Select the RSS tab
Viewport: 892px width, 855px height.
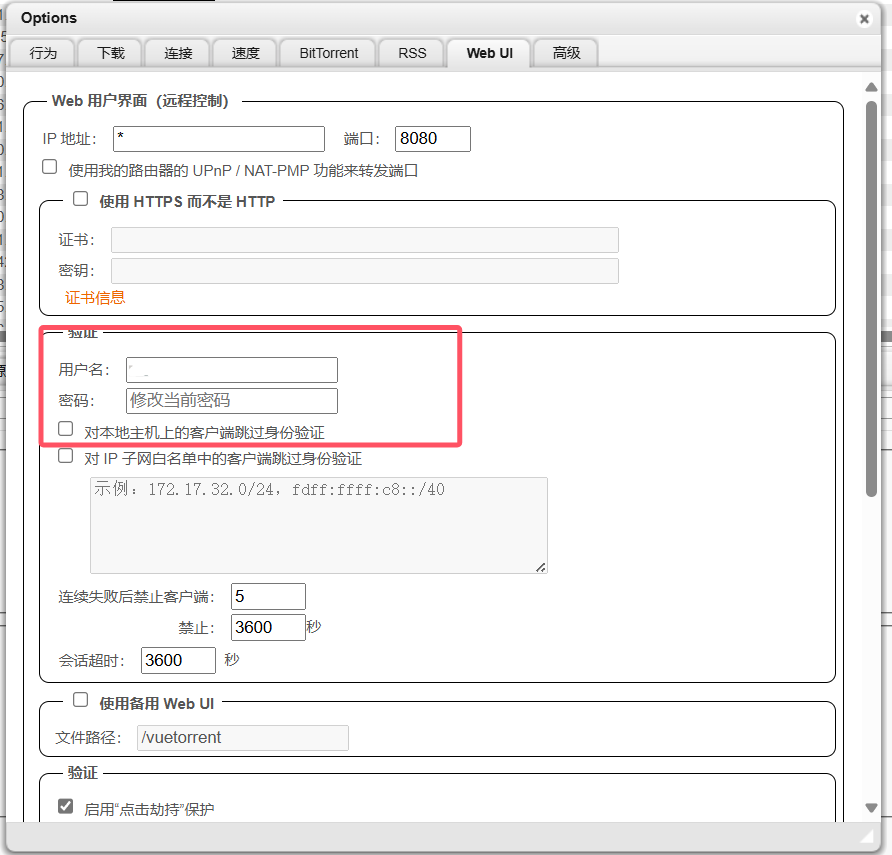pos(412,53)
